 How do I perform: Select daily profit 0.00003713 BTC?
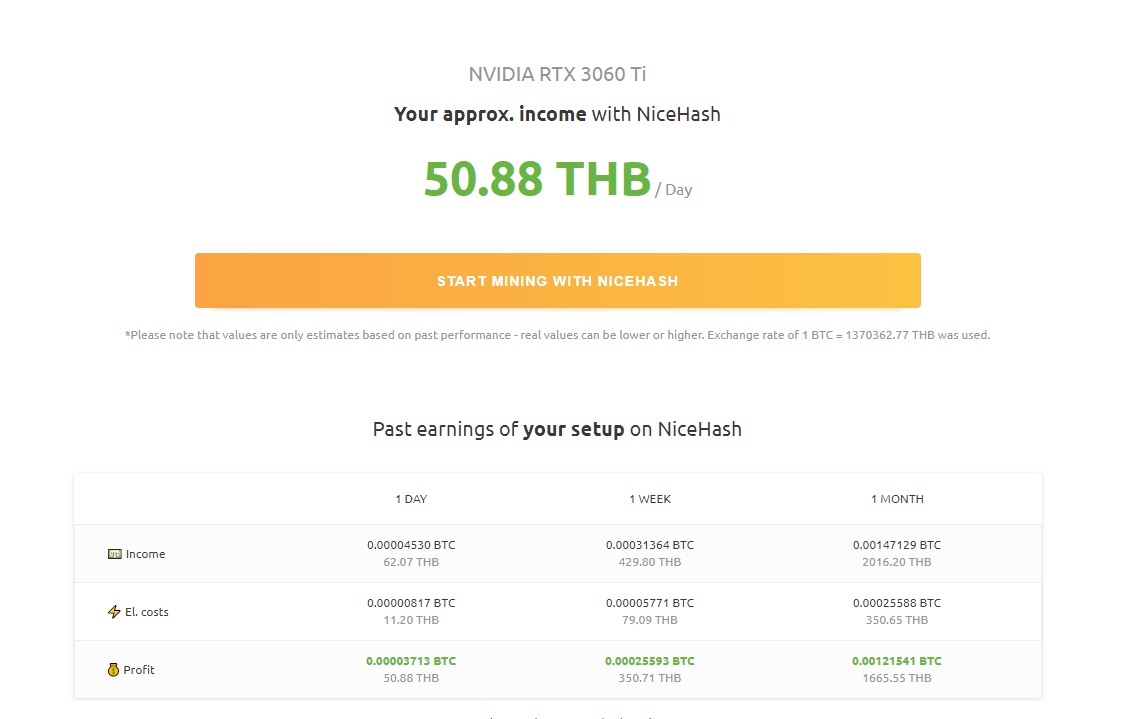(x=411, y=661)
